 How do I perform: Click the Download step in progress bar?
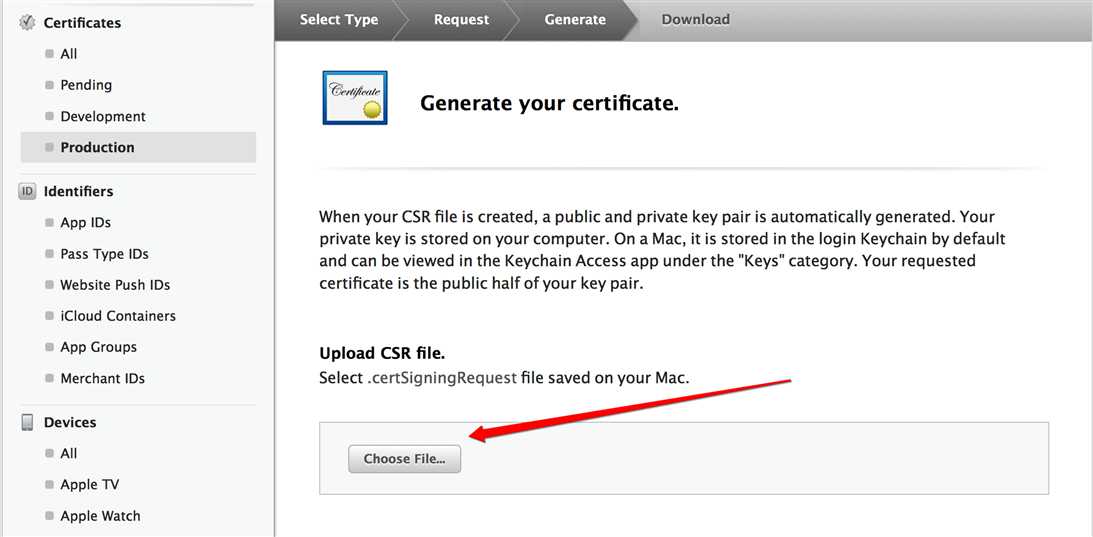tap(696, 20)
